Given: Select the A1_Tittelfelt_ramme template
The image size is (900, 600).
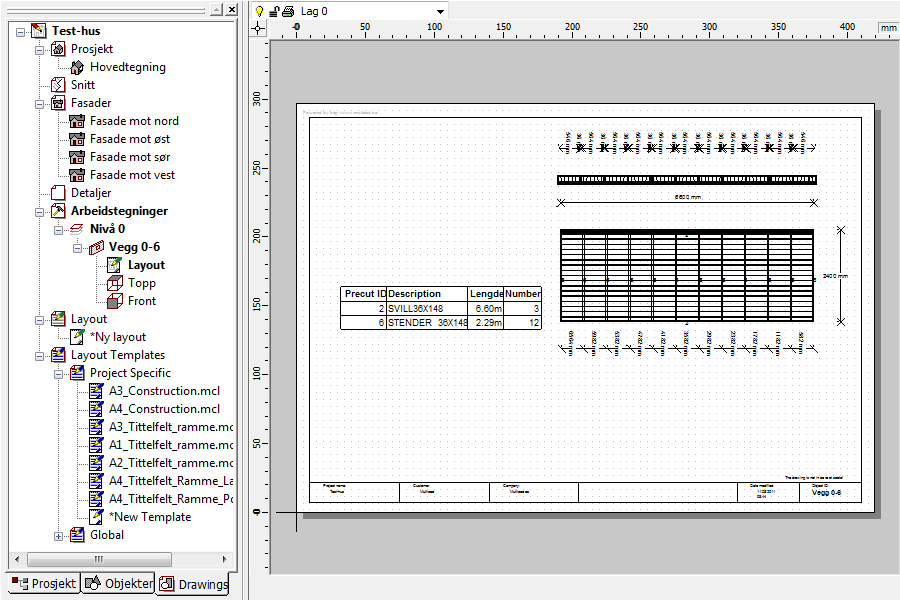Looking at the screenshot, I should click(x=171, y=445).
